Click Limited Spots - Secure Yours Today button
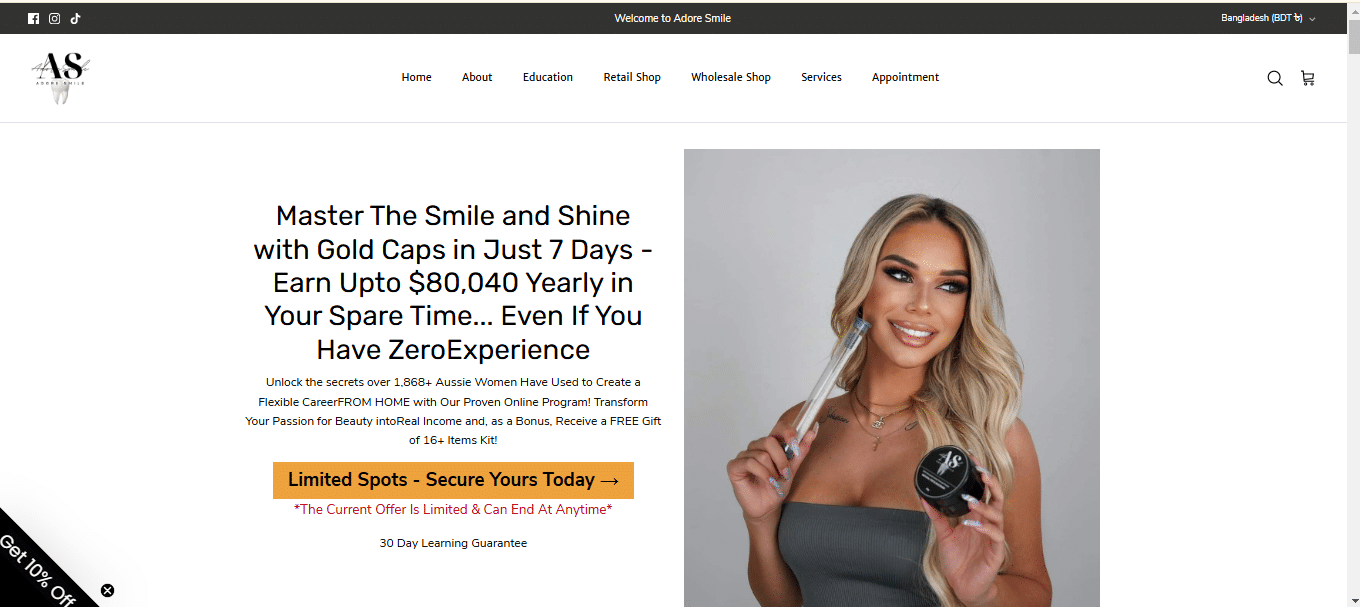This screenshot has height=607, width=1360. click(x=453, y=480)
